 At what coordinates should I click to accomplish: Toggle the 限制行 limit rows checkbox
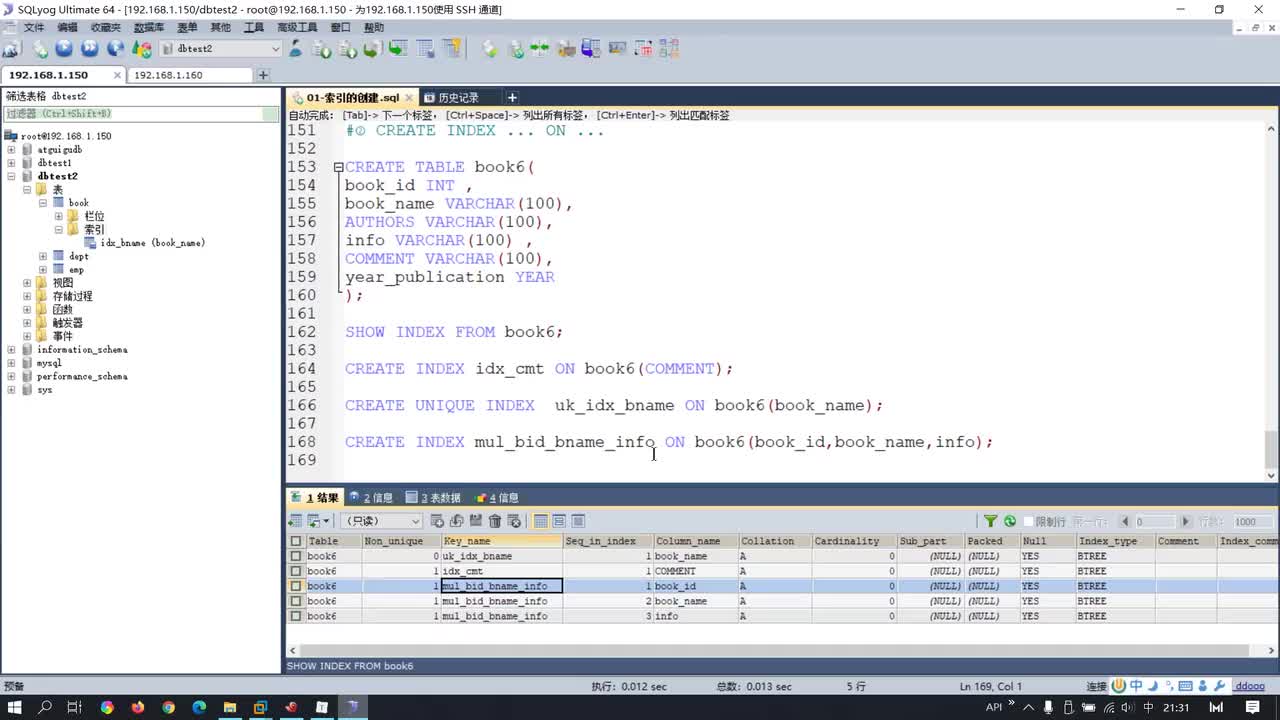1029,521
